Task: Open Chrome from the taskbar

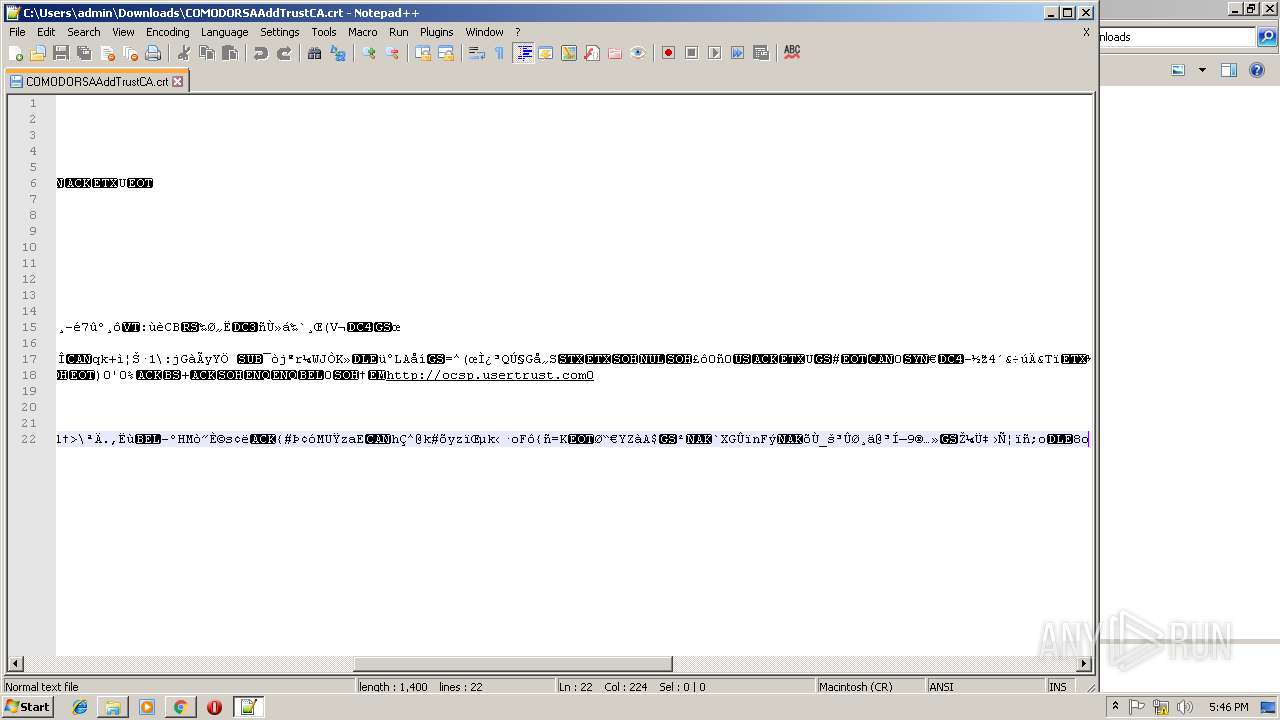Action: click(x=180, y=707)
